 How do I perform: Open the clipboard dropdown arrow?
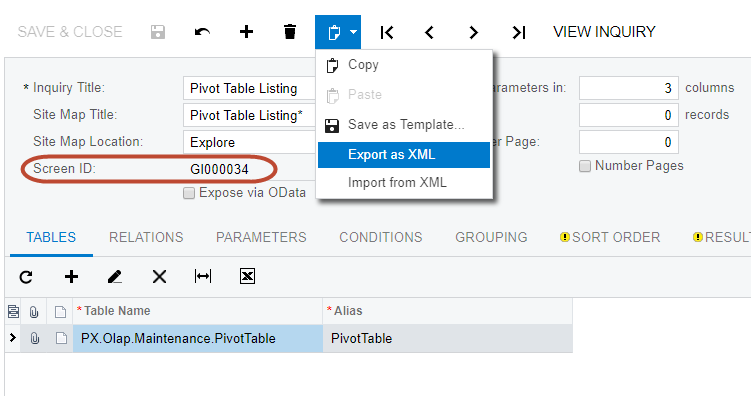(353, 32)
